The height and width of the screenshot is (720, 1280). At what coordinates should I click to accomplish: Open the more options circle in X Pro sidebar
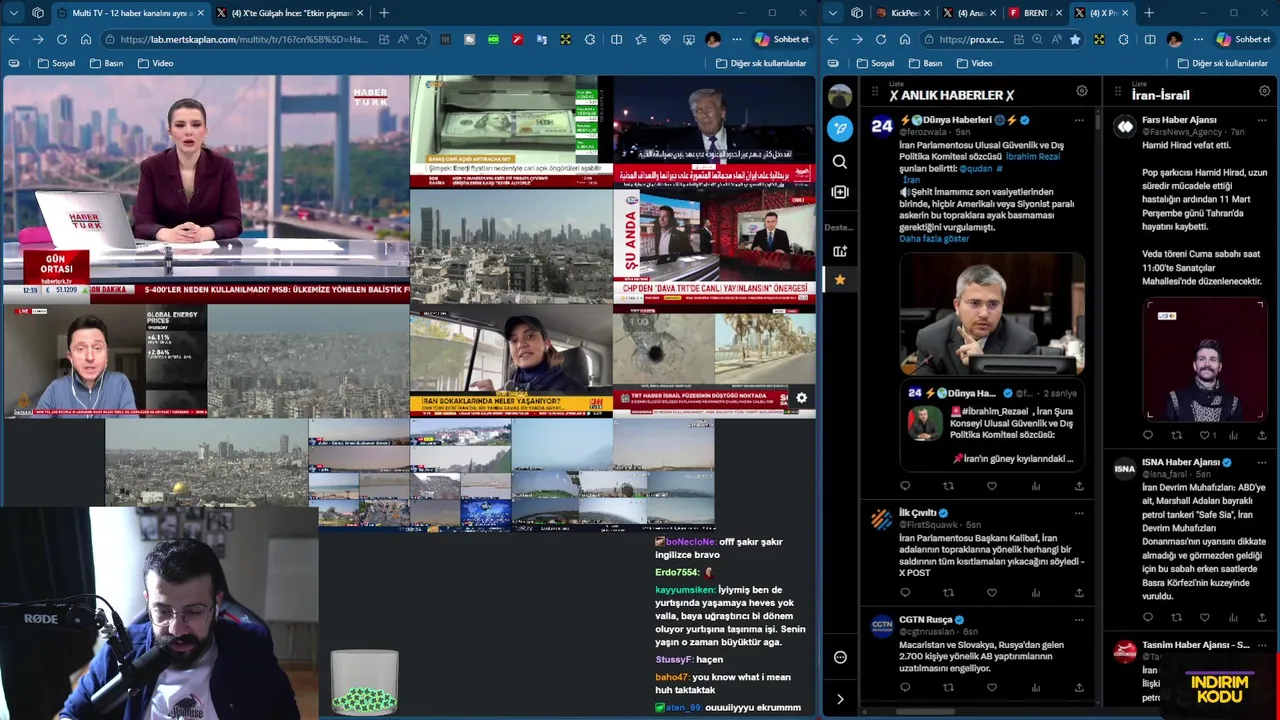[840, 657]
